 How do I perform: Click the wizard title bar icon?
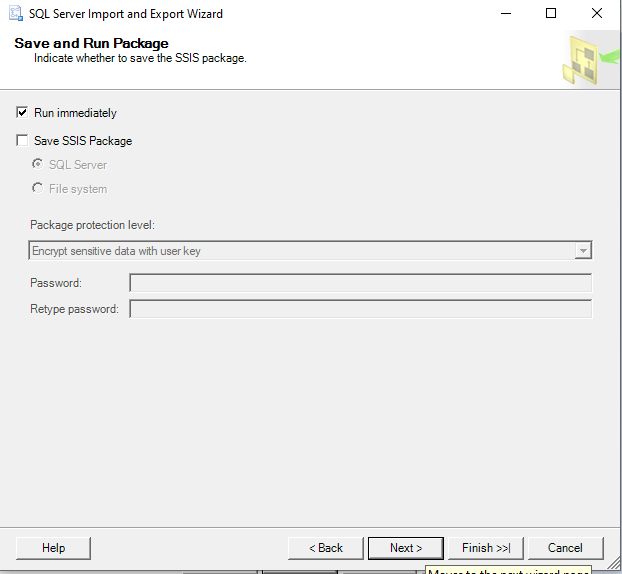click(16, 13)
